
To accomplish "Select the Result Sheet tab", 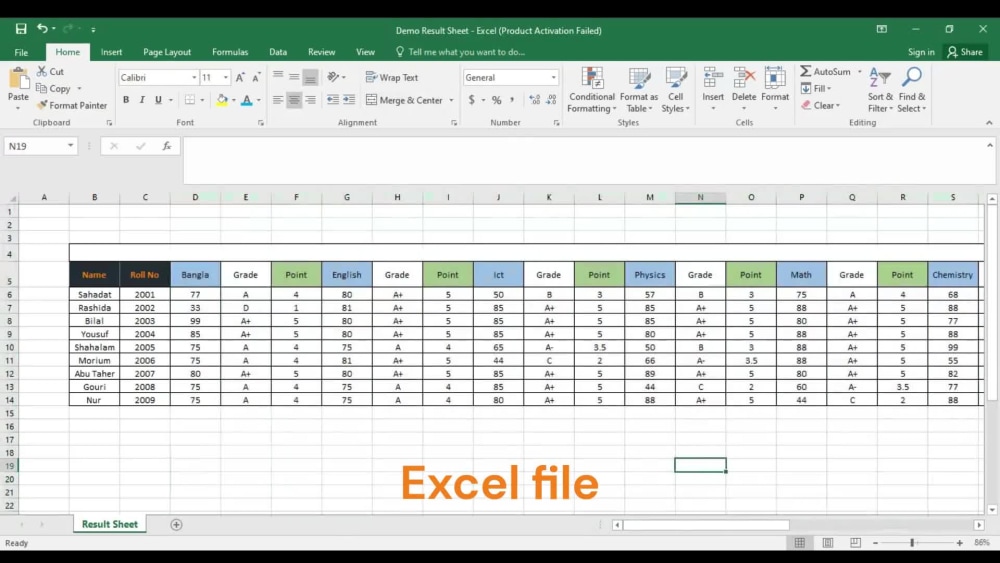I will coord(109,524).
